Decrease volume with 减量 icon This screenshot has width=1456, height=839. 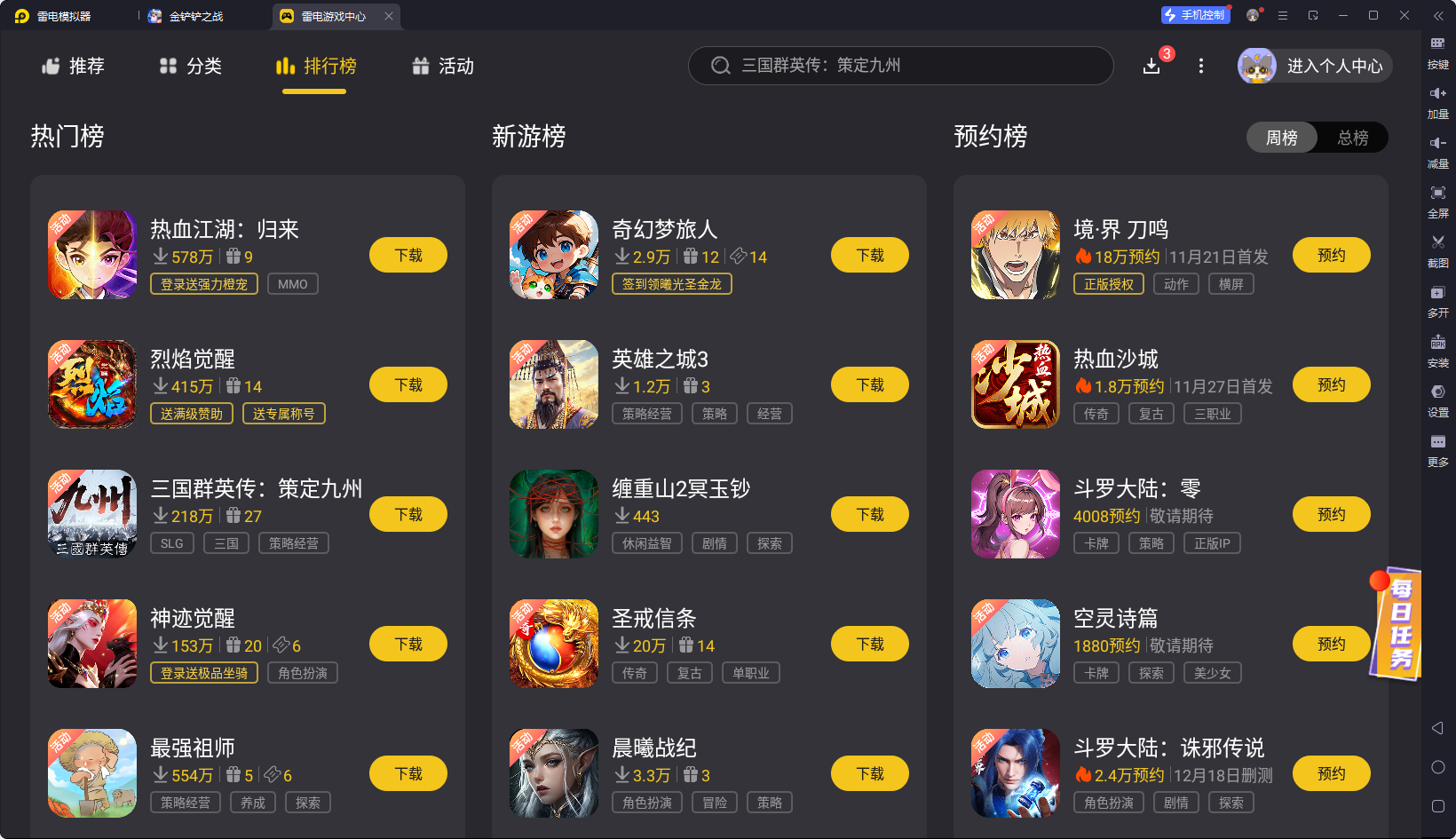click(x=1437, y=152)
